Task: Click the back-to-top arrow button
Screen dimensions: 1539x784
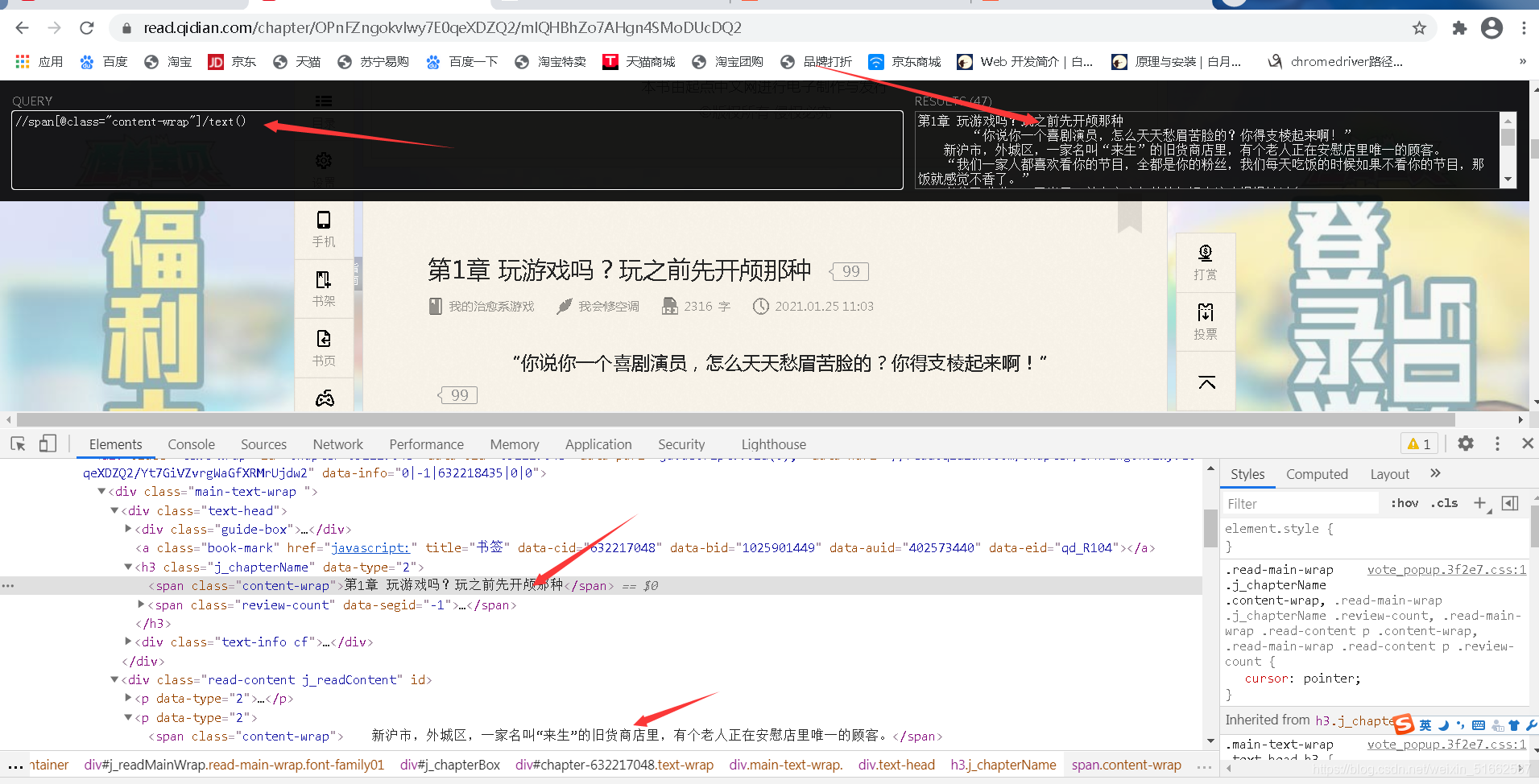Action: tap(1206, 382)
